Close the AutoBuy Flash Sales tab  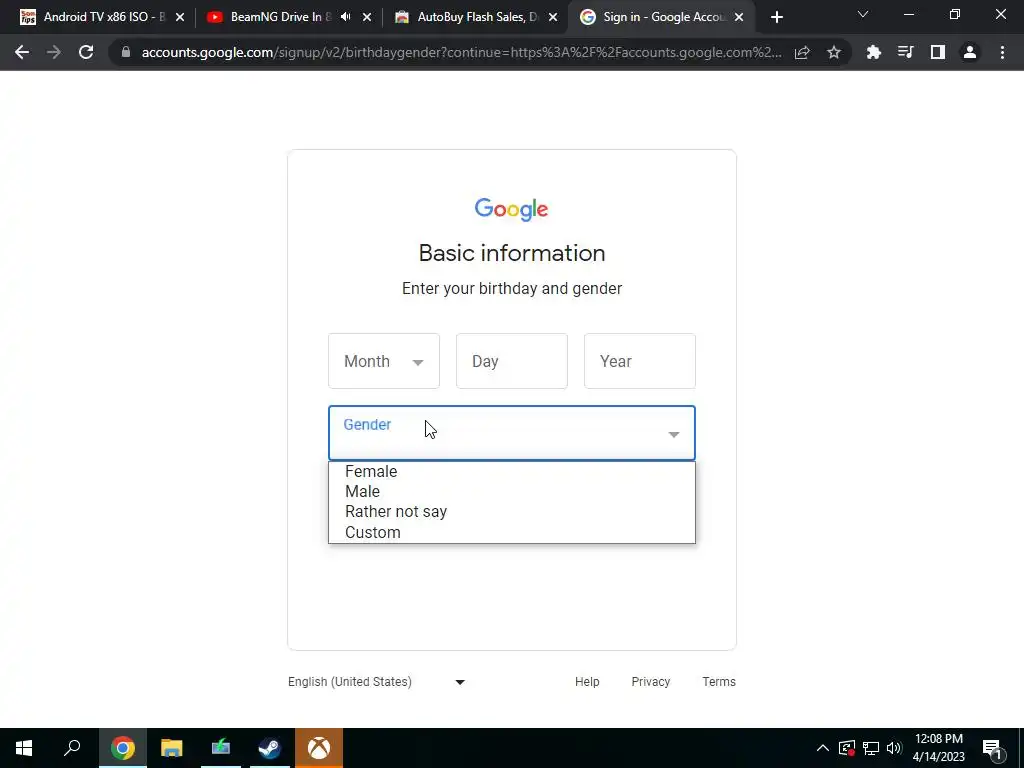pos(553,18)
